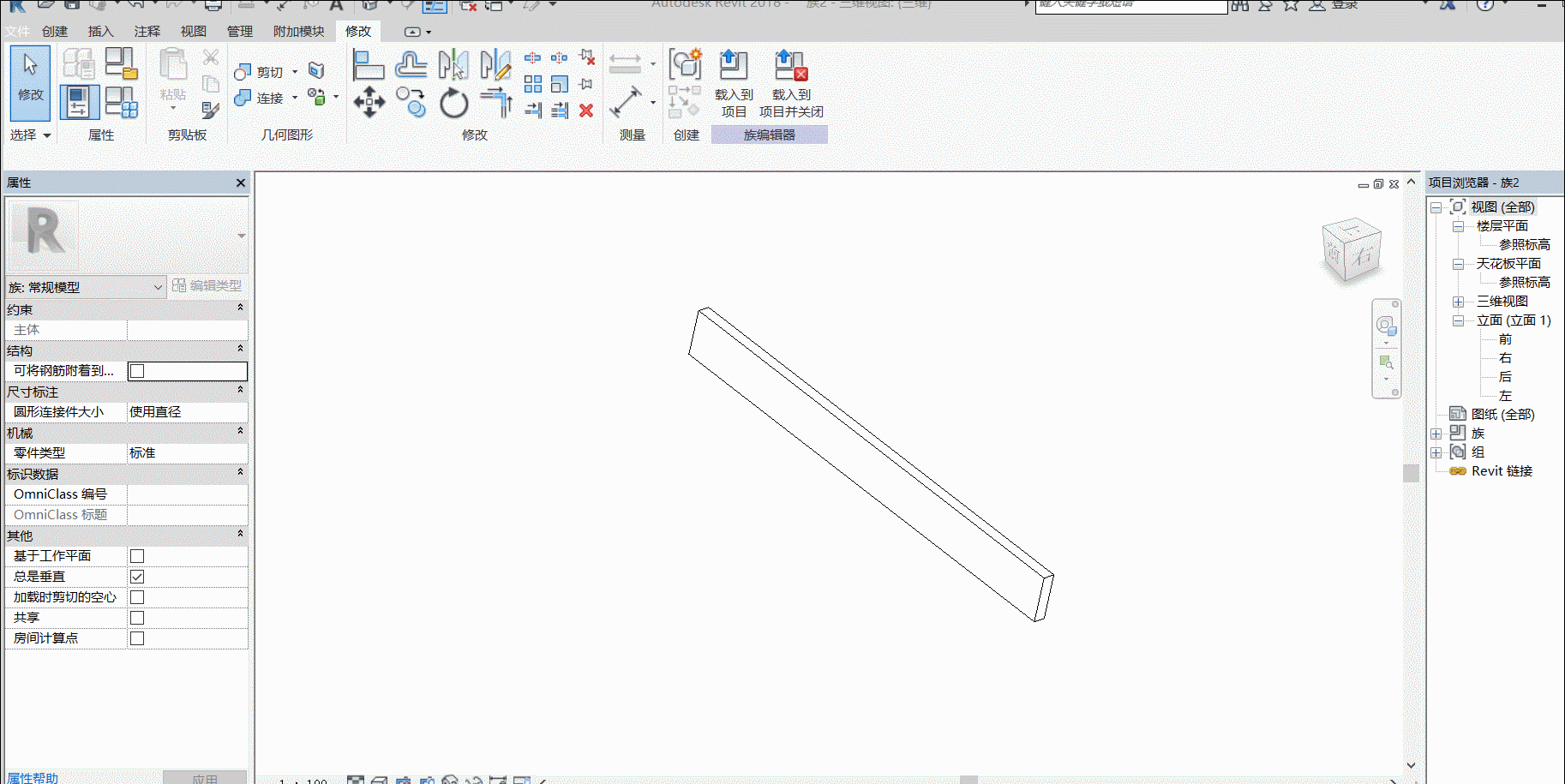Click the 编辑类型 button

click(207, 285)
